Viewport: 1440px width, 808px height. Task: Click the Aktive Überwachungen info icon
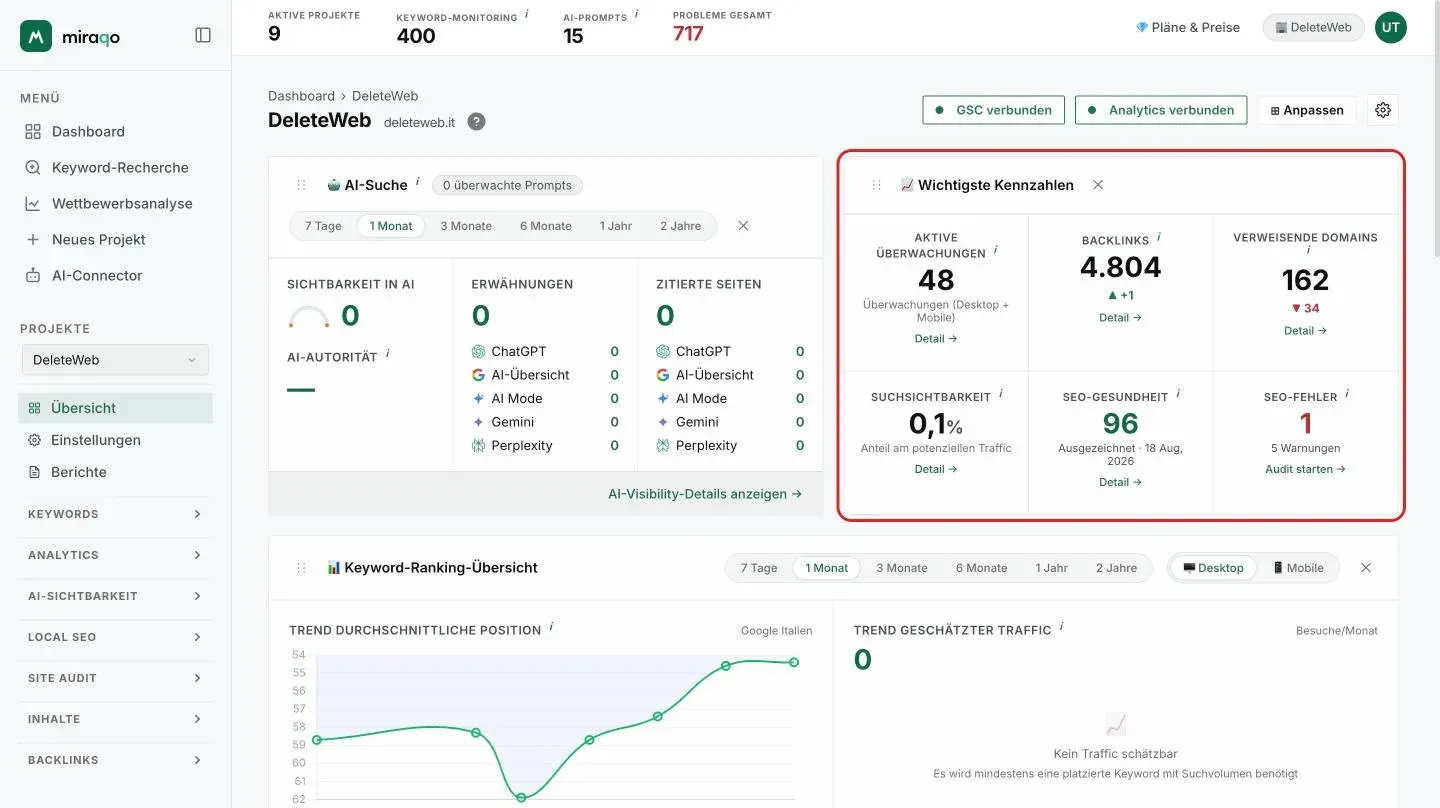(995, 250)
